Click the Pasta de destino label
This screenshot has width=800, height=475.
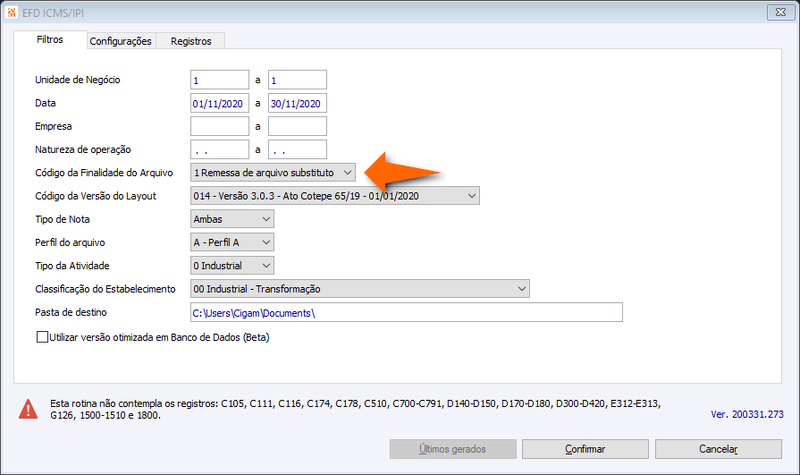[71, 312]
